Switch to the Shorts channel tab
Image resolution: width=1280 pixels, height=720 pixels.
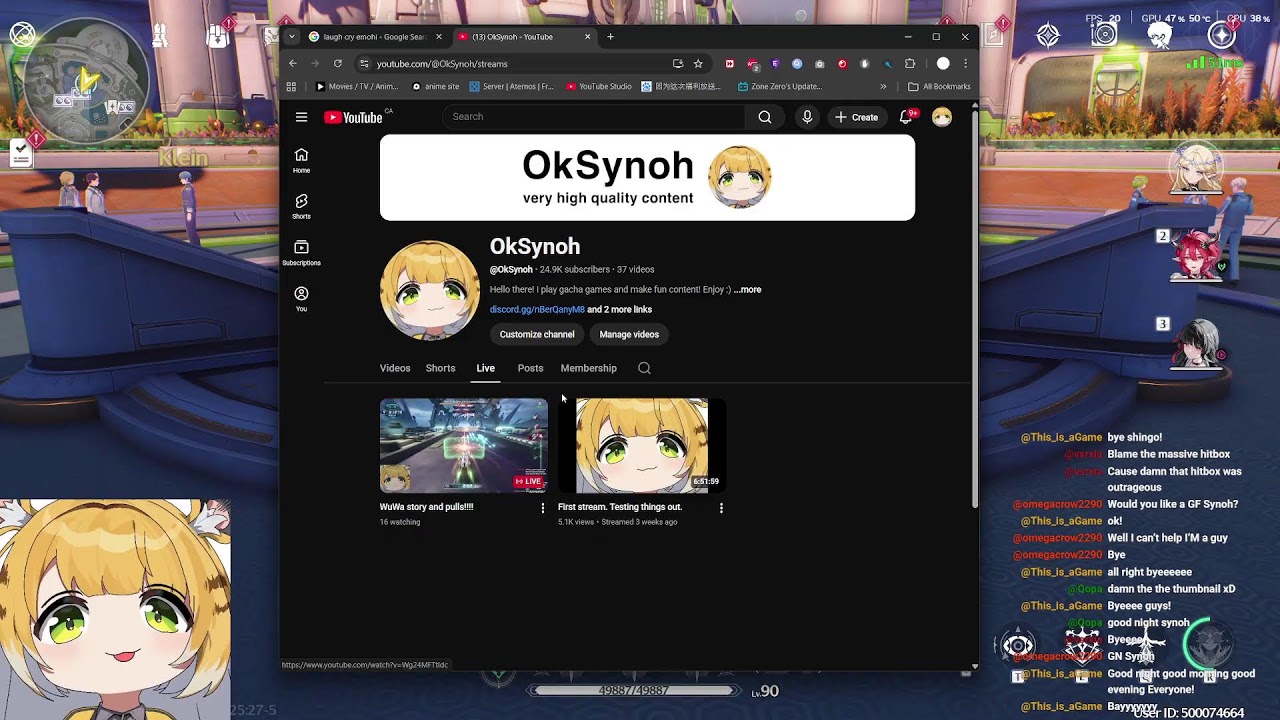pyautogui.click(x=440, y=368)
